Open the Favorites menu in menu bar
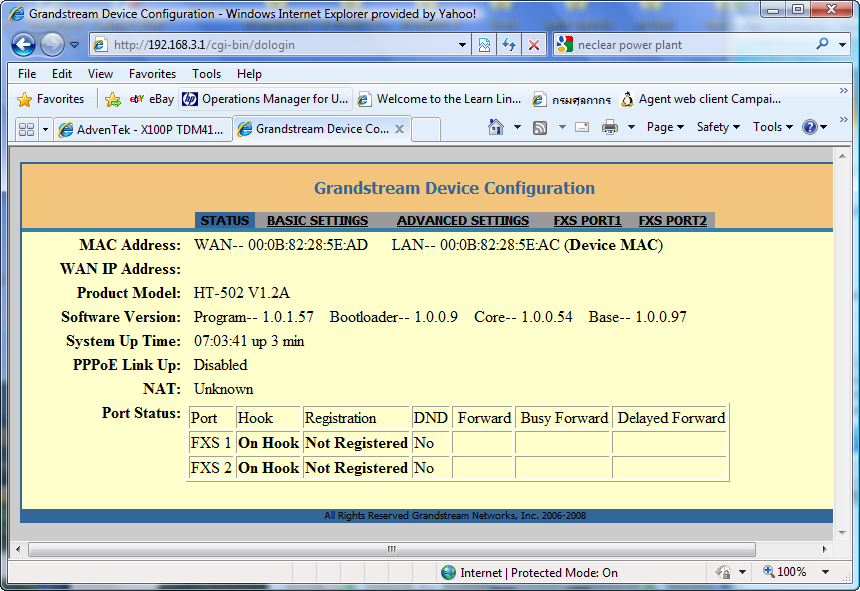This screenshot has width=860, height=591. click(152, 73)
